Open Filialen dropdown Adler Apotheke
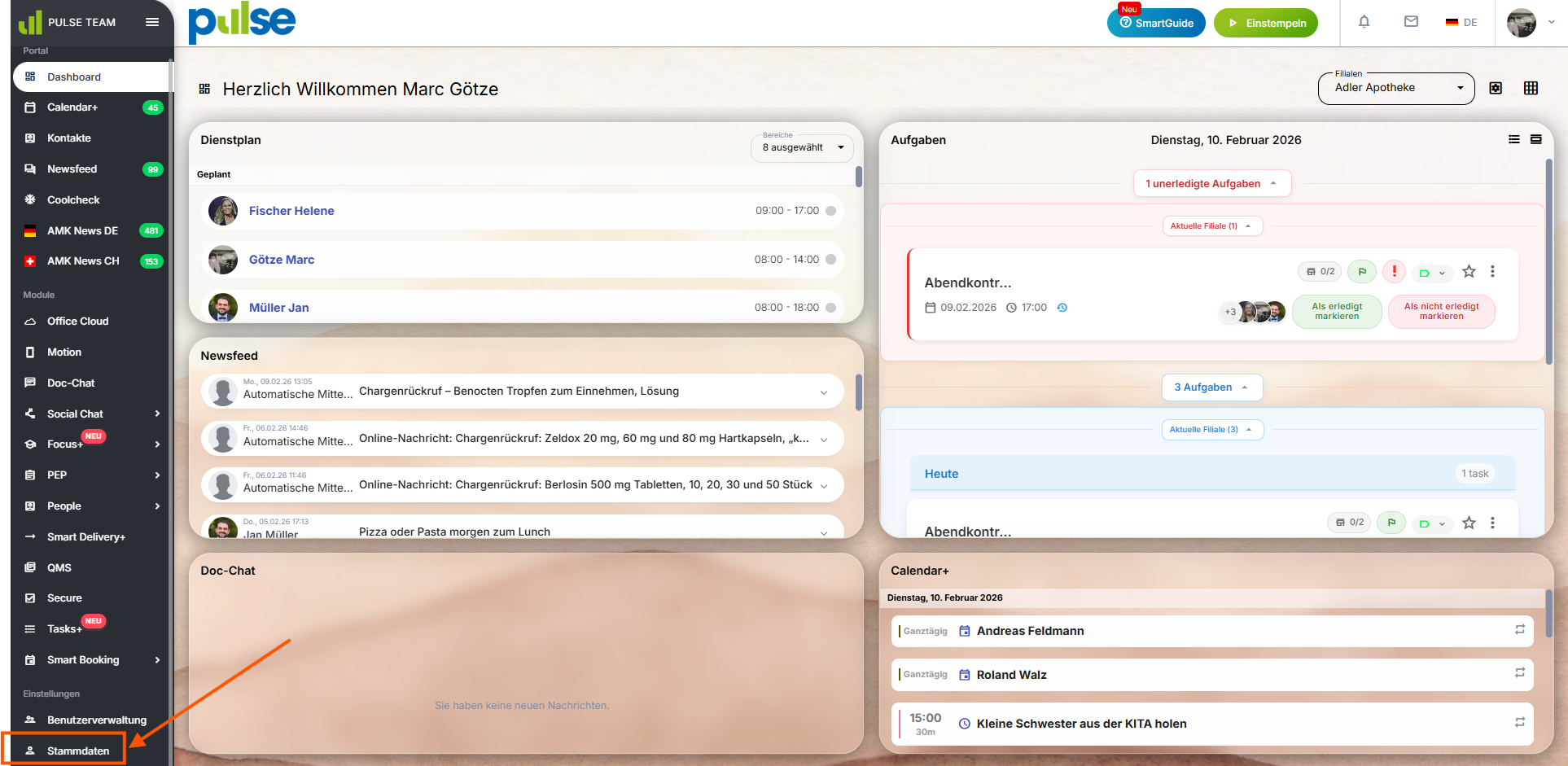The width and height of the screenshot is (1568, 766). [x=1396, y=88]
